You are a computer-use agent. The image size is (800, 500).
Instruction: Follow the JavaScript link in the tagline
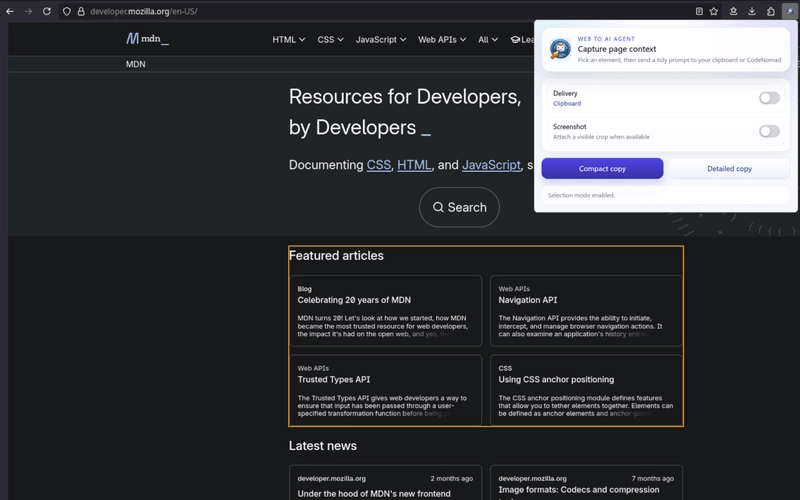(x=491, y=165)
